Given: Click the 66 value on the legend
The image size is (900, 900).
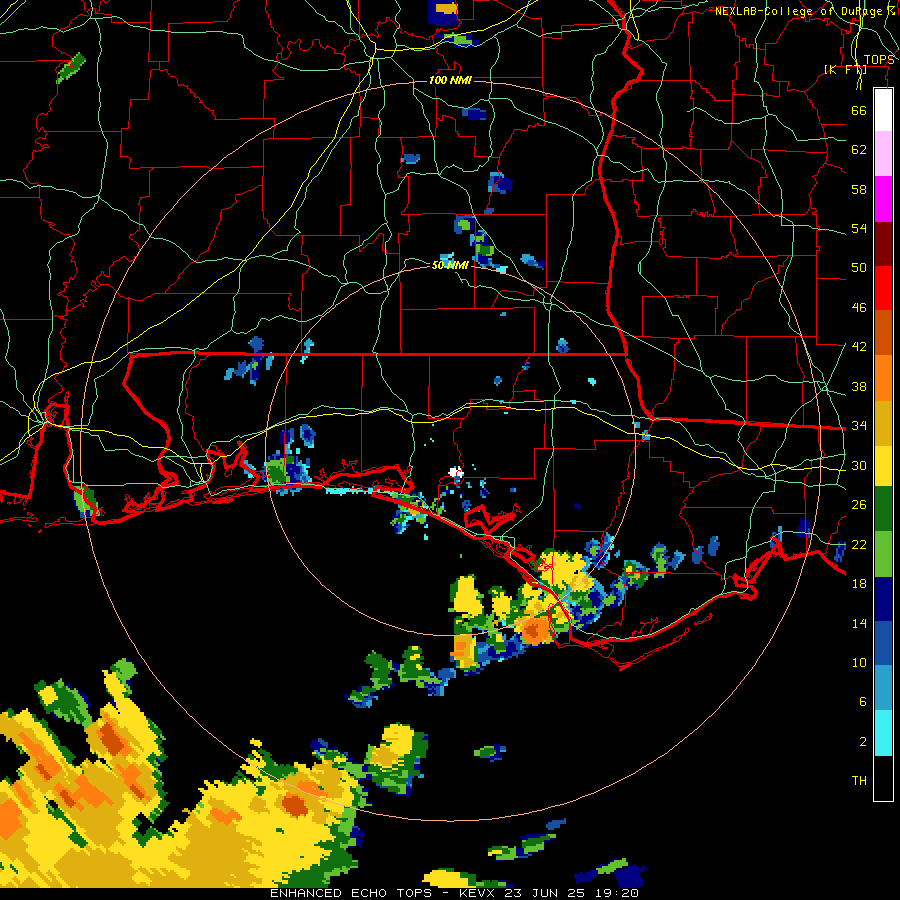Looking at the screenshot, I should [x=859, y=110].
